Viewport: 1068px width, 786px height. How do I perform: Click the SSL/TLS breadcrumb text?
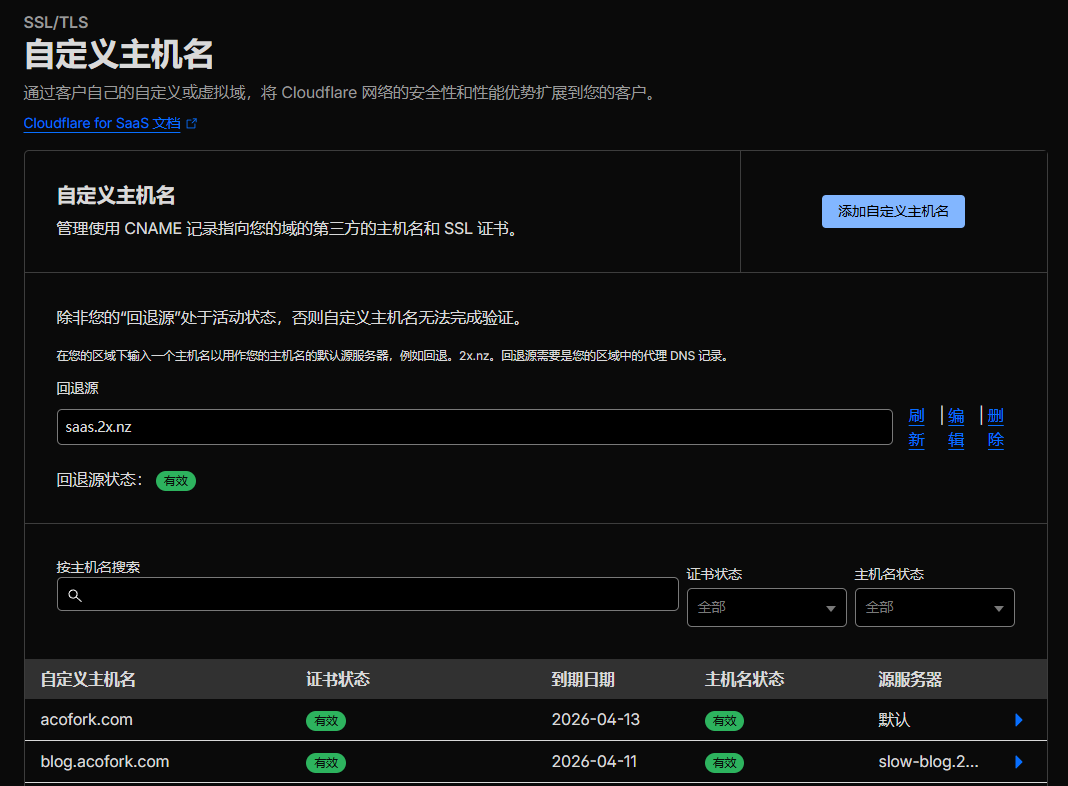pyautogui.click(x=56, y=22)
